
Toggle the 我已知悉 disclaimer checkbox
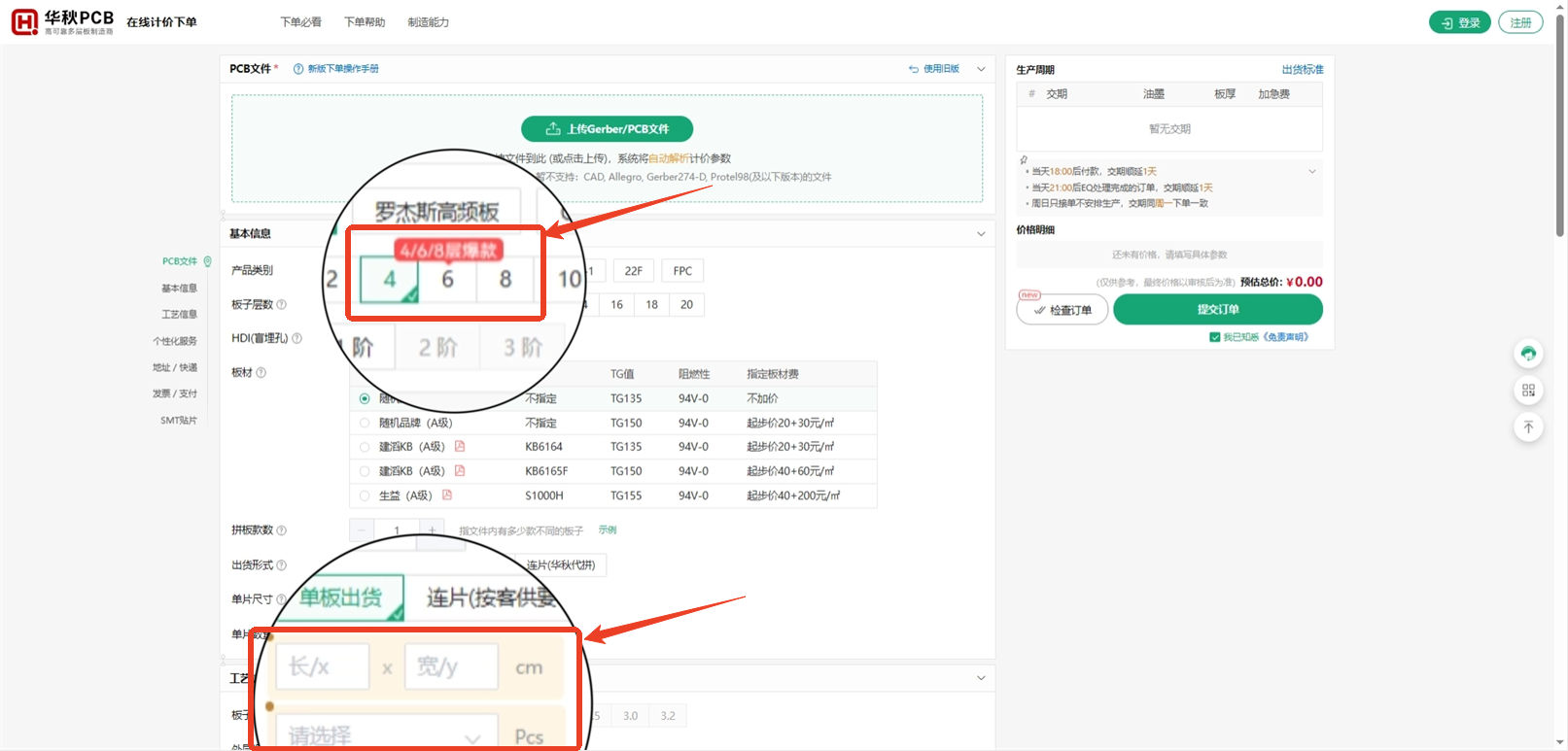[1215, 337]
